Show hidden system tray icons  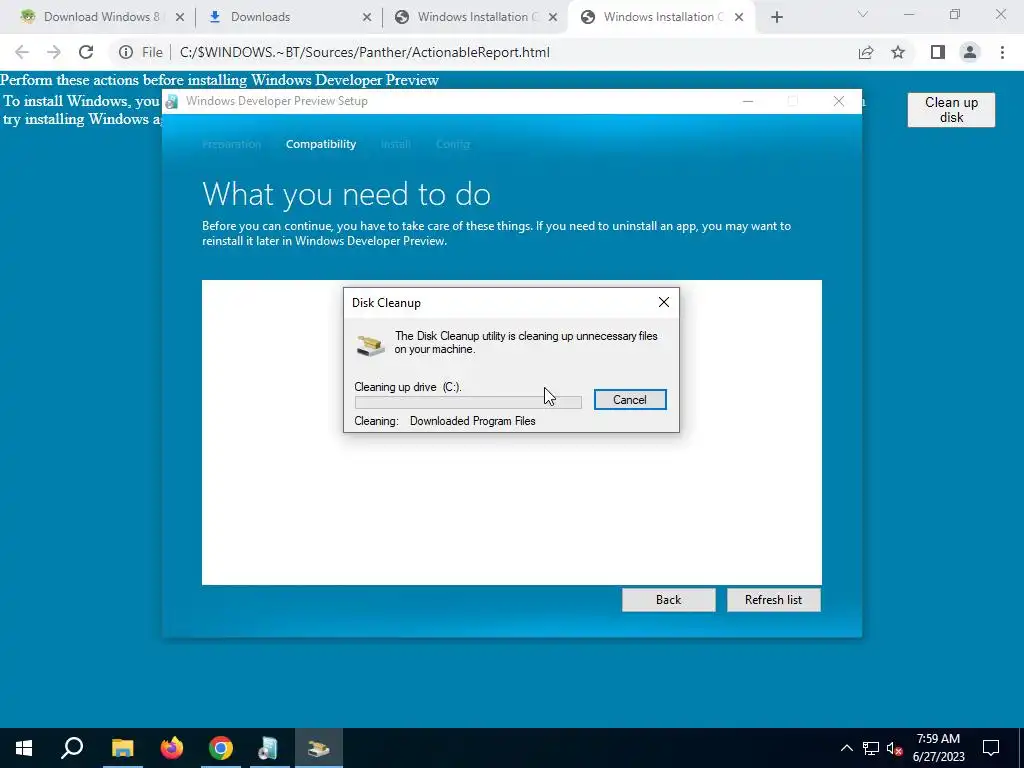click(x=846, y=748)
